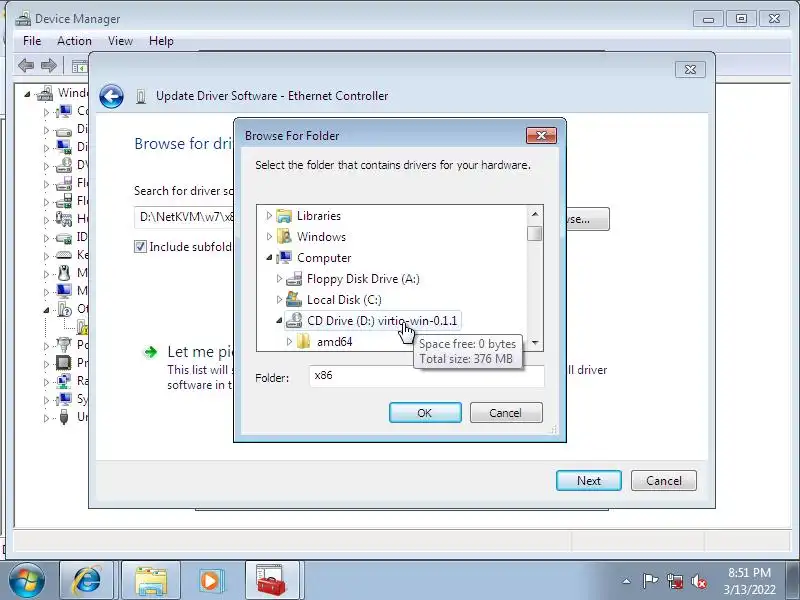Screen dimensions: 800x600
Task: Select the Mice device category icon
Action: click(x=63, y=273)
